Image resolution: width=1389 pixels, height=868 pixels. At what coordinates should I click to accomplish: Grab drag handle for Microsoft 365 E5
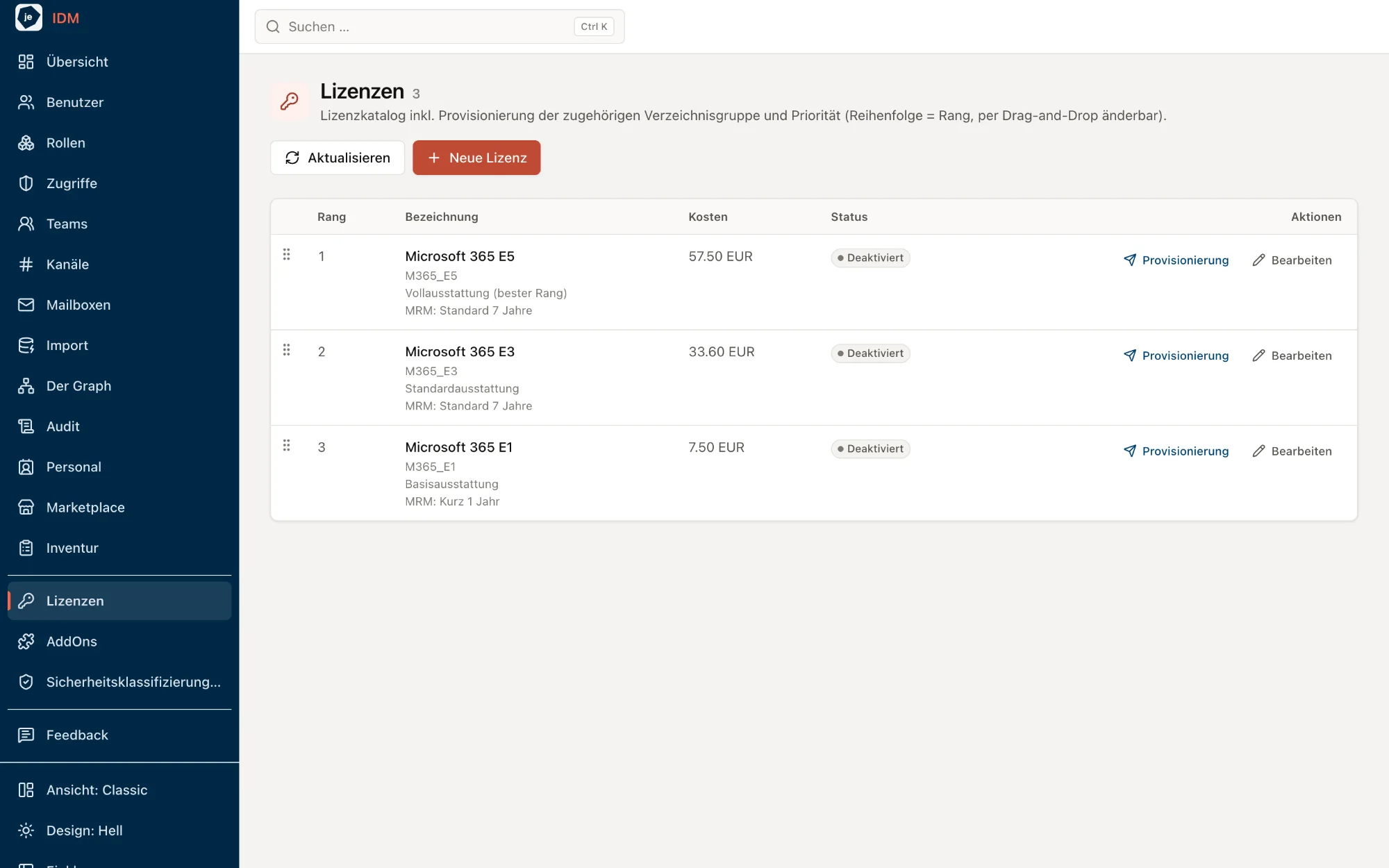pos(286,255)
